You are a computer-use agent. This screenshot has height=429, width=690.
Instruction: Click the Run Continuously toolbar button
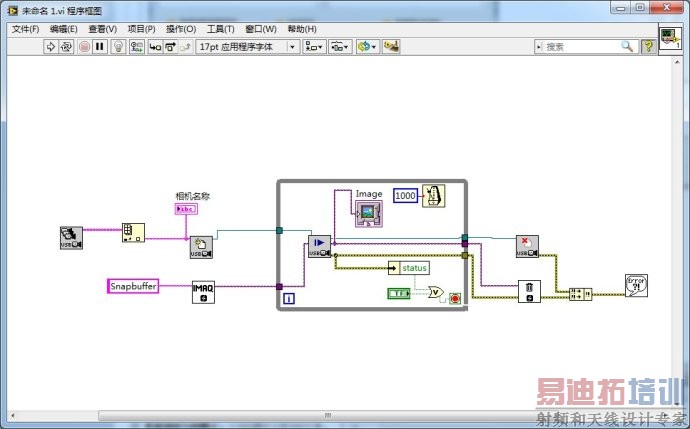[x=66, y=47]
